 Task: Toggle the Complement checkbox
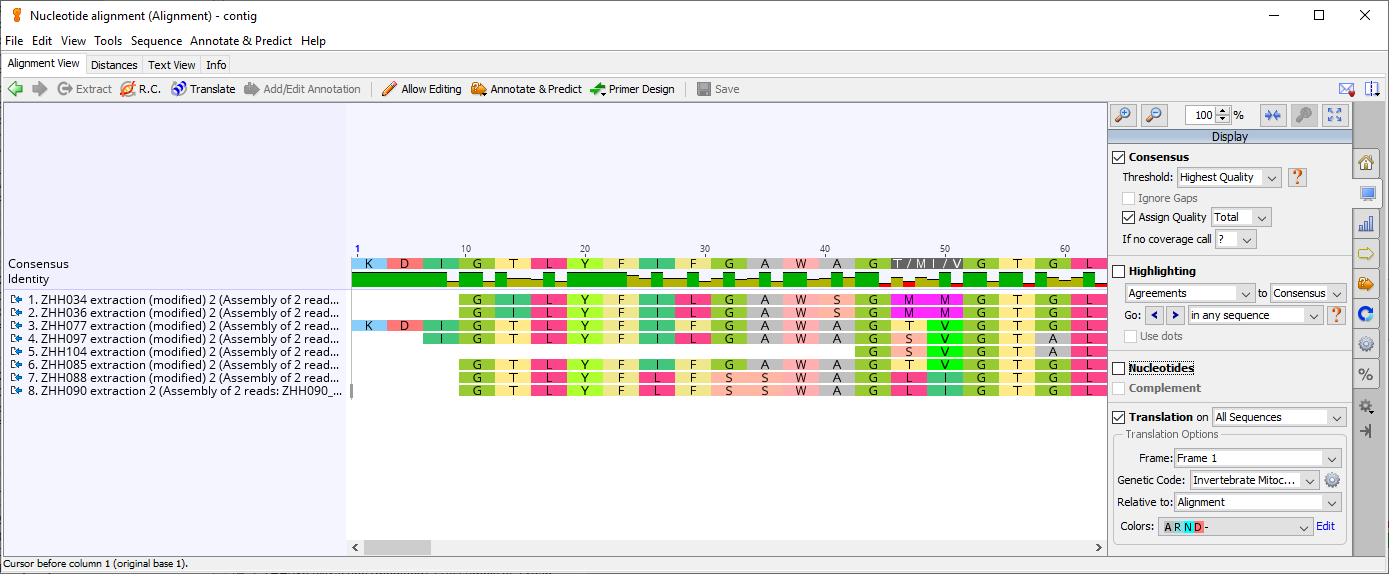coord(1119,388)
